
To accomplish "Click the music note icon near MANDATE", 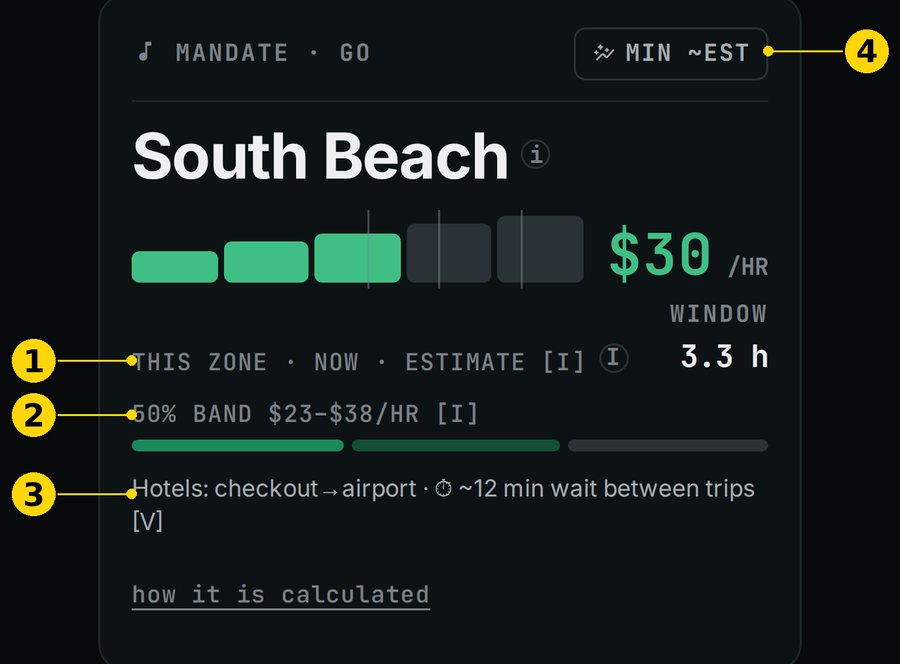I will pyautogui.click(x=146, y=52).
